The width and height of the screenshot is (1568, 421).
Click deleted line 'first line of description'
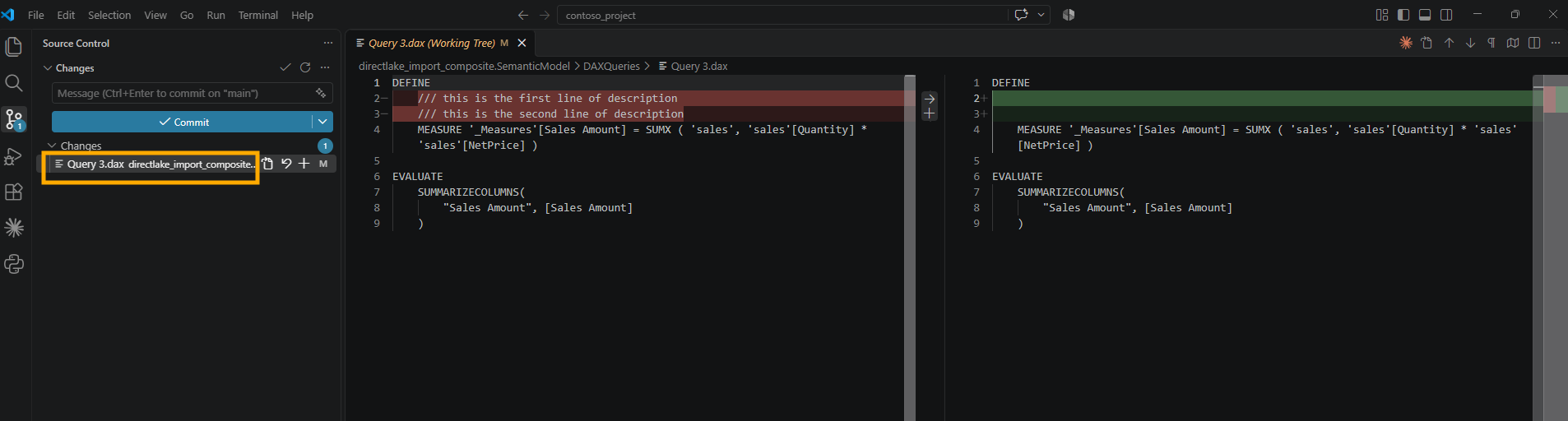[x=547, y=99]
